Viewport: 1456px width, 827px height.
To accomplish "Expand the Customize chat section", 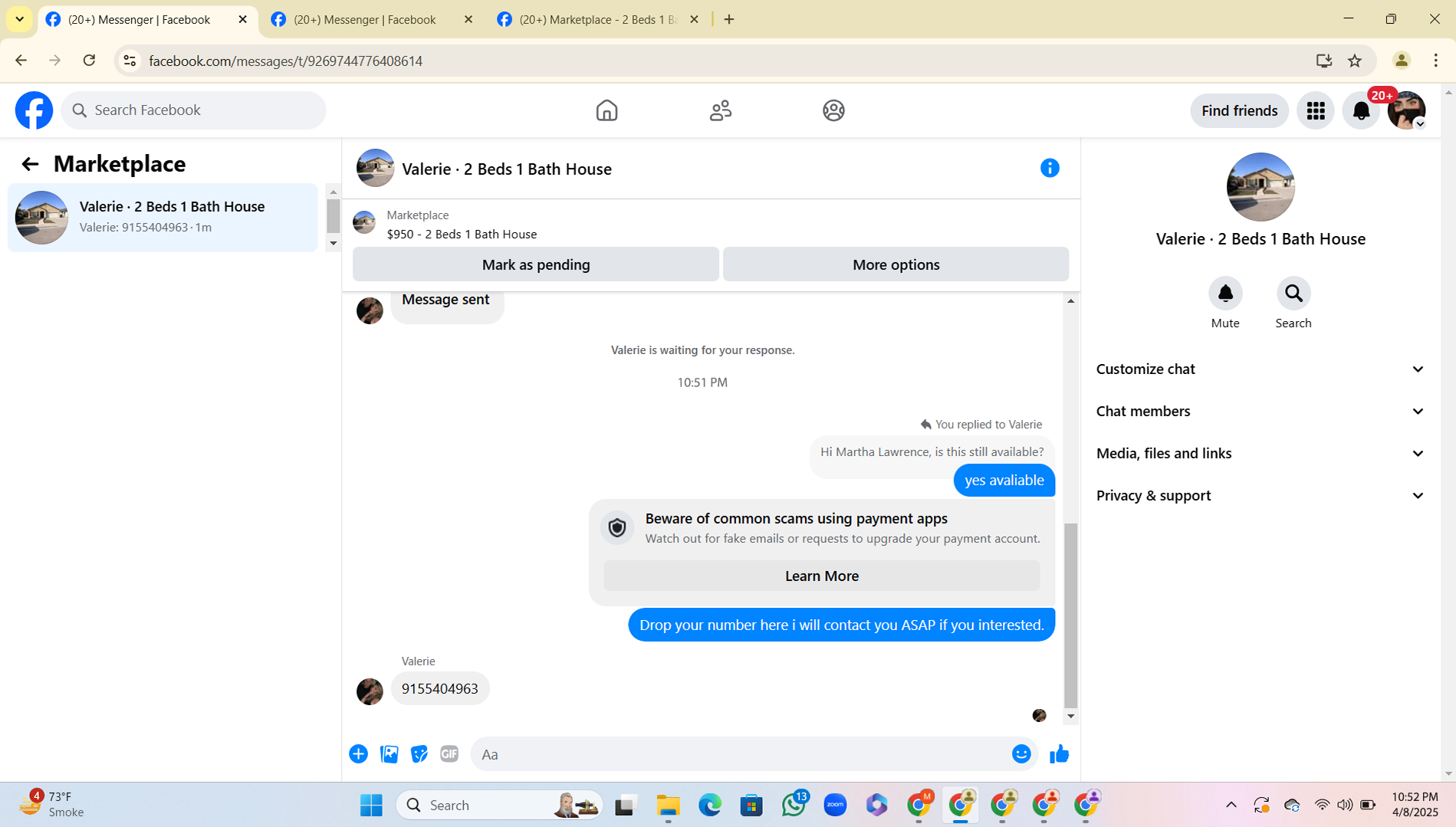I will pos(1260,369).
